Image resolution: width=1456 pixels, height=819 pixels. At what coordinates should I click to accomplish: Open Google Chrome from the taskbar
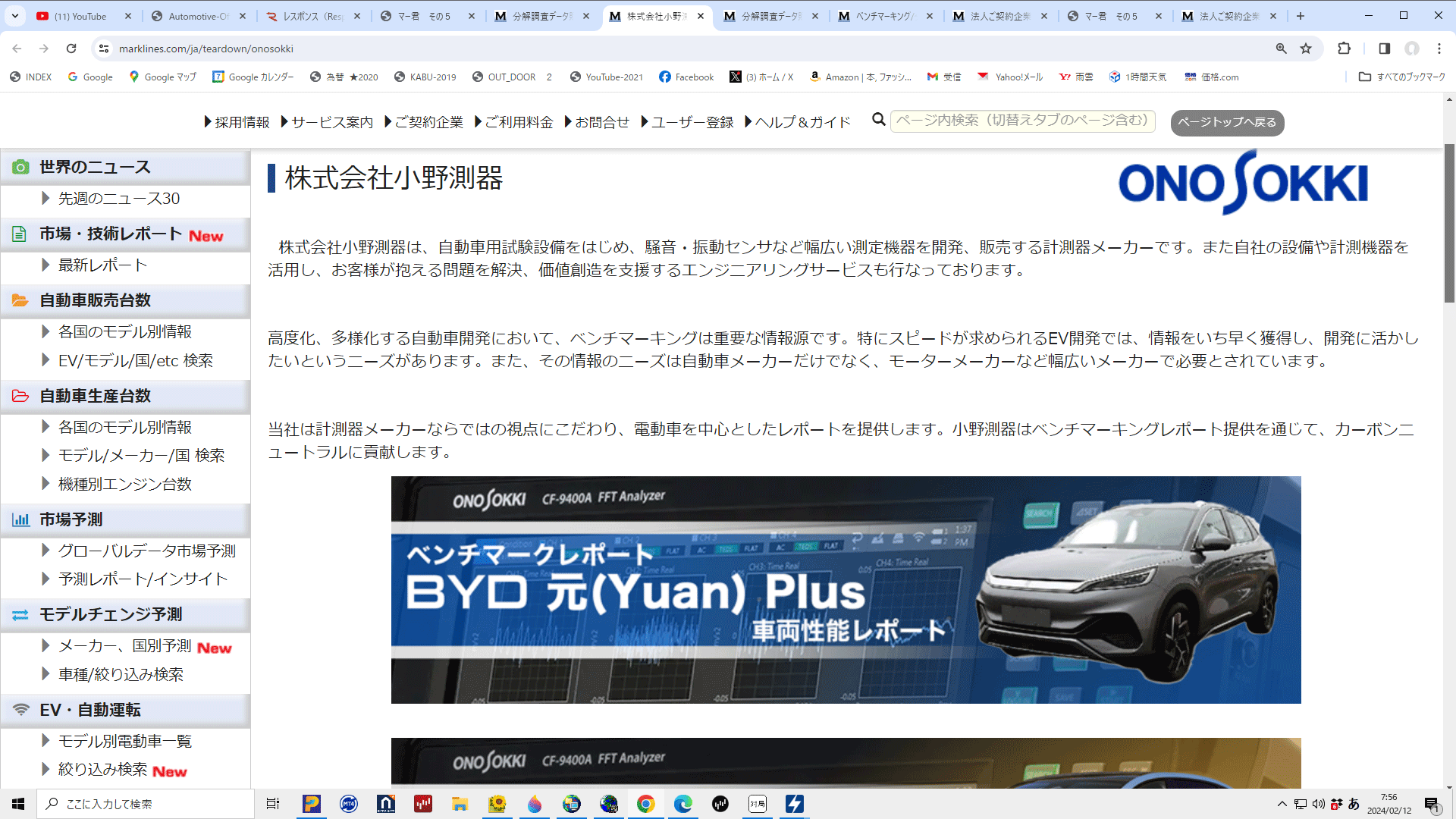pyautogui.click(x=646, y=804)
